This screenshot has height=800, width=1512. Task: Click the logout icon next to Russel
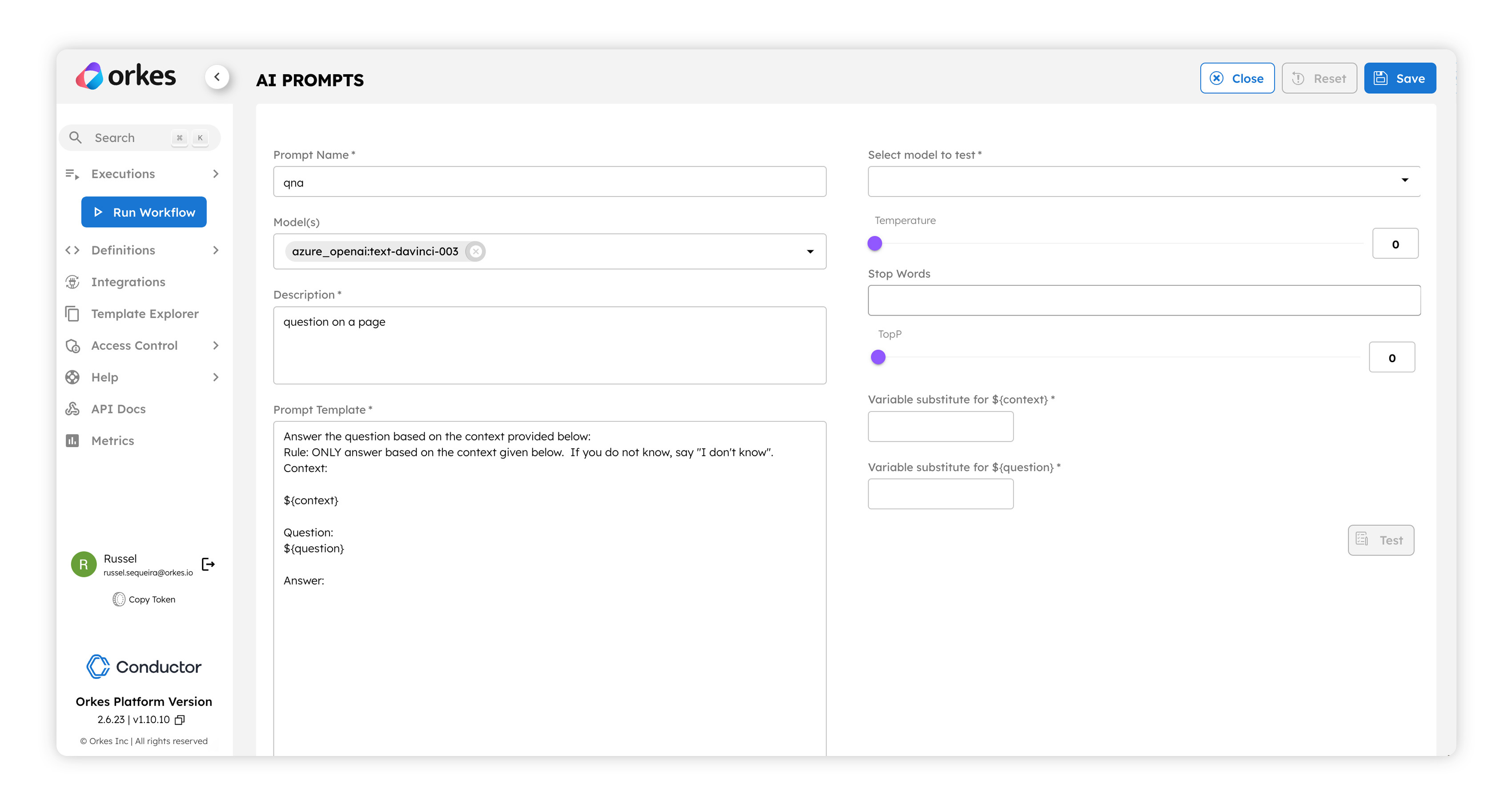tap(208, 564)
